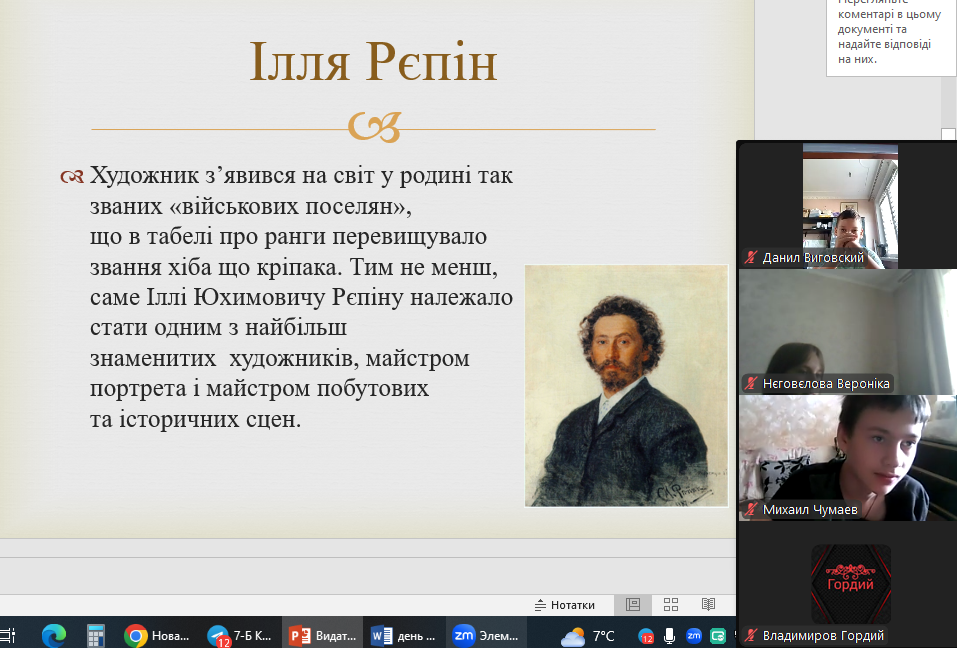Image resolution: width=957 pixels, height=648 pixels.
Task: Select Владимиров Гордий avatar tile
Action: click(850, 584)
